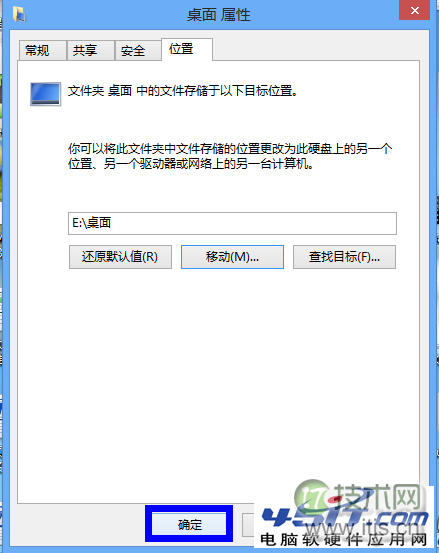Screen dimensions: 439x553
Task: Click the blue desktop monitor icon
Action: (45, 94)
